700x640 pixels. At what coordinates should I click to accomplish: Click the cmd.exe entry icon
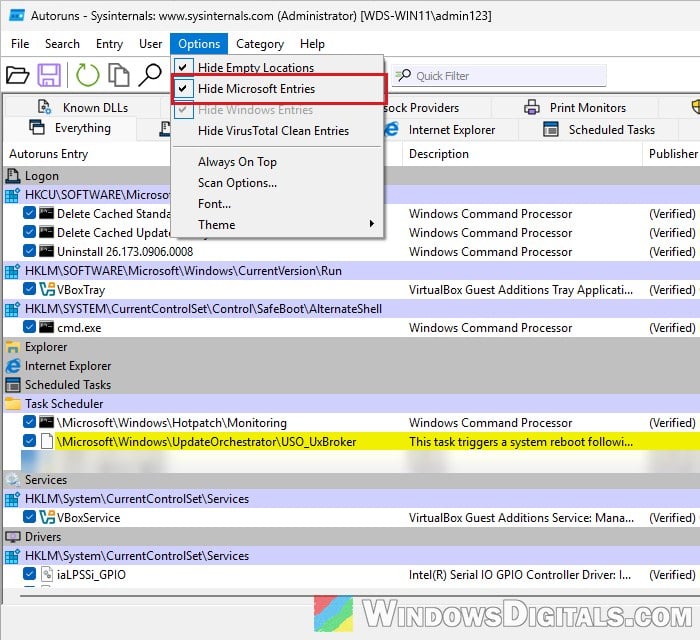[46, 327]
